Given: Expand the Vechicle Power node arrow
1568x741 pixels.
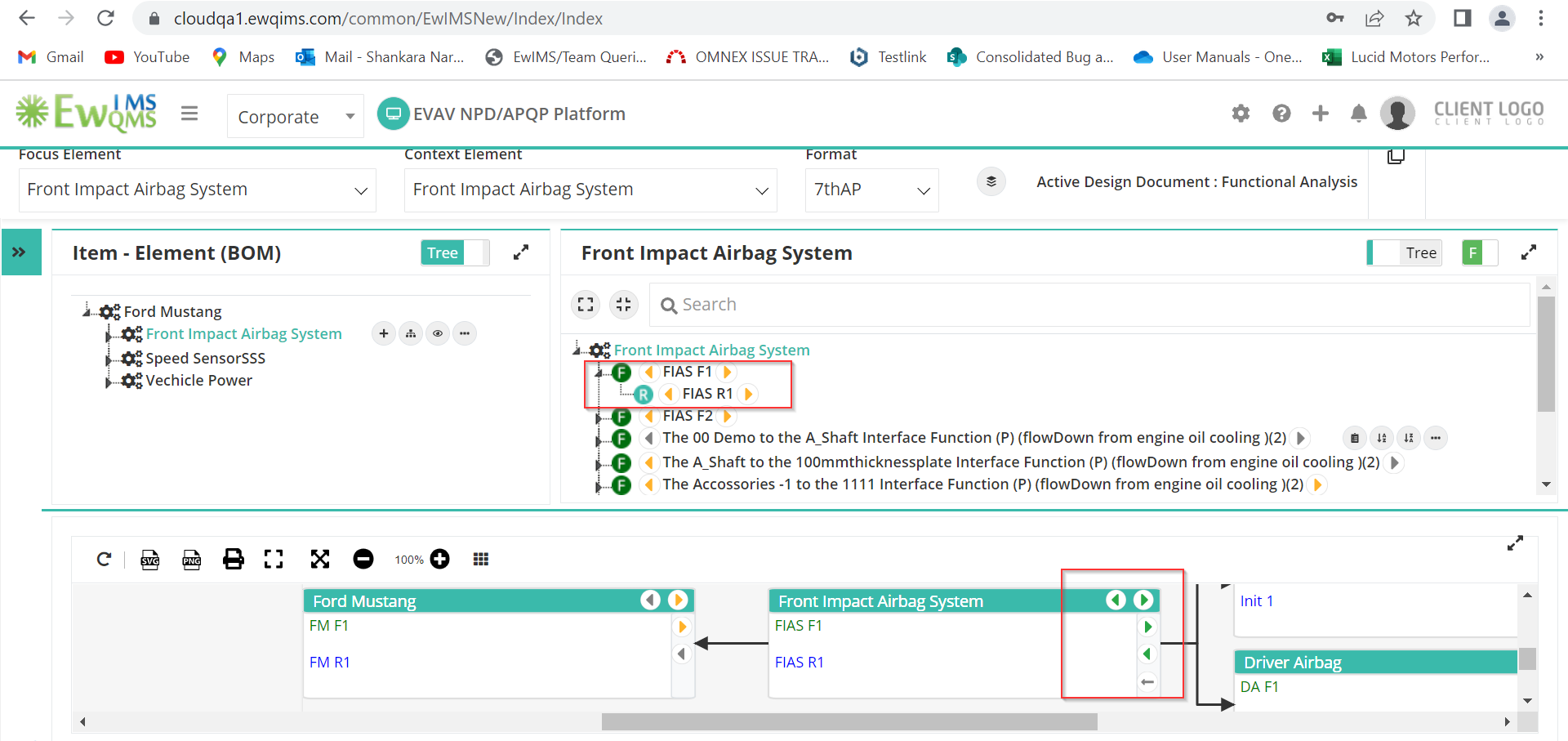Looking at the screenshot, I should point(109,382).
